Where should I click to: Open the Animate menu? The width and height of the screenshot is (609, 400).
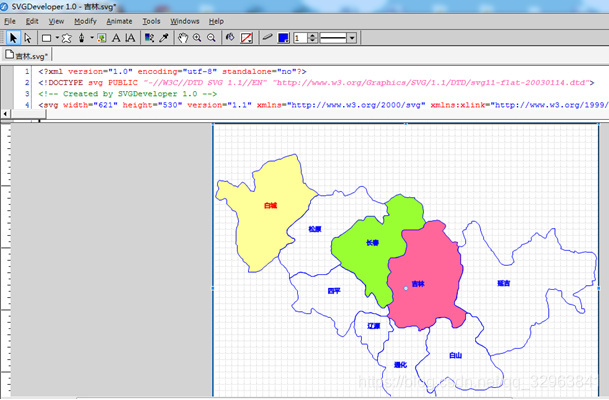(119, 21)
